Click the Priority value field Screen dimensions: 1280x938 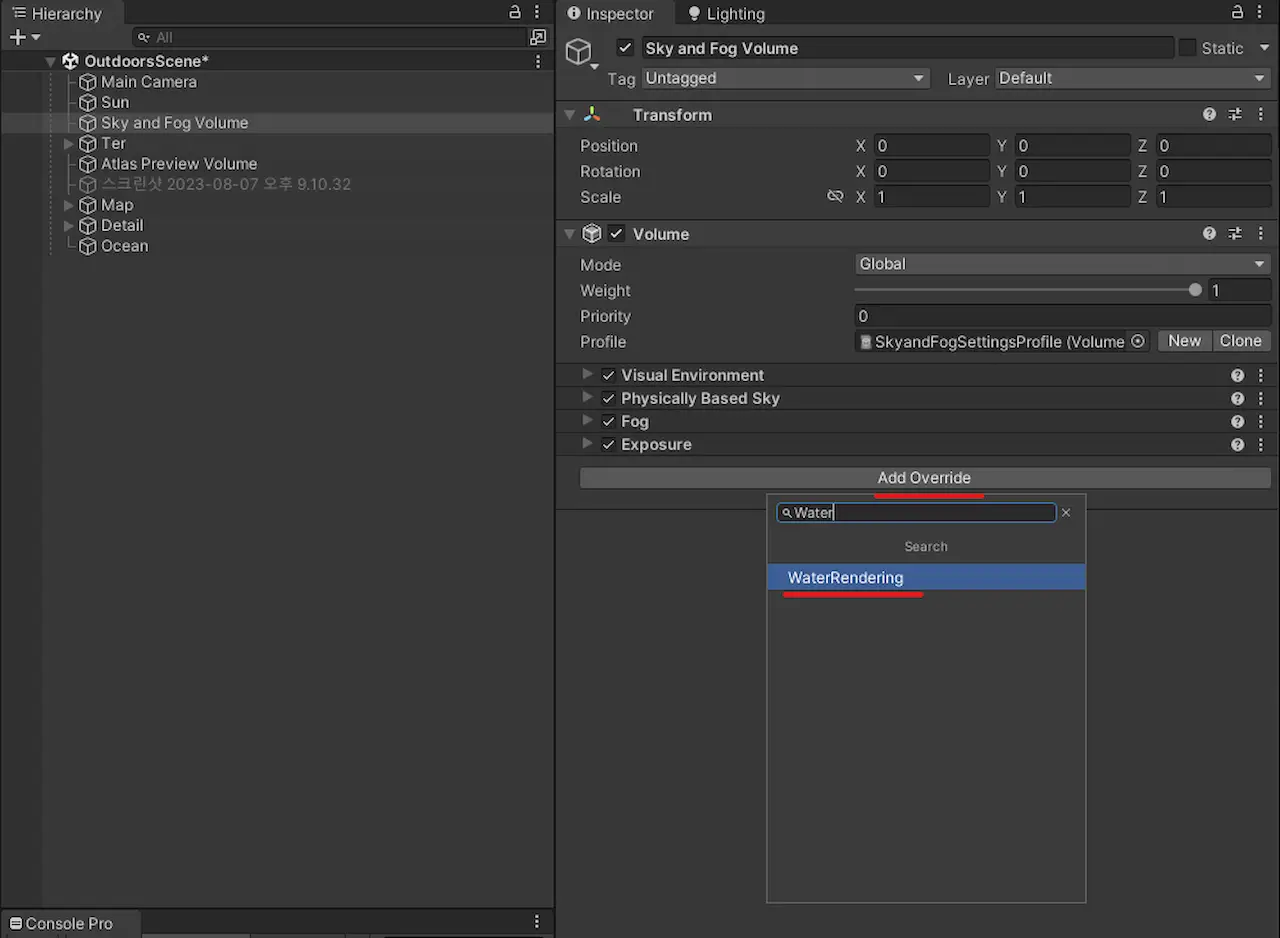[x=1063, y=316]
